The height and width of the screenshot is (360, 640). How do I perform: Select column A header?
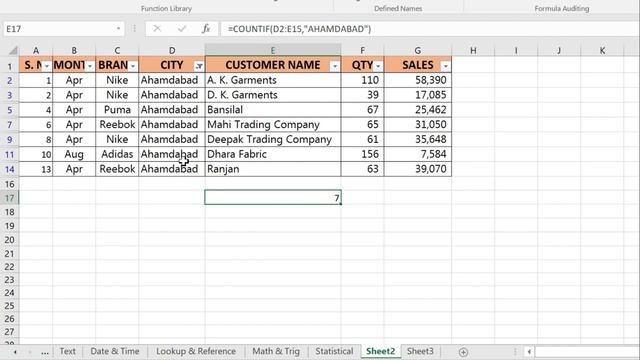point(36,51)
